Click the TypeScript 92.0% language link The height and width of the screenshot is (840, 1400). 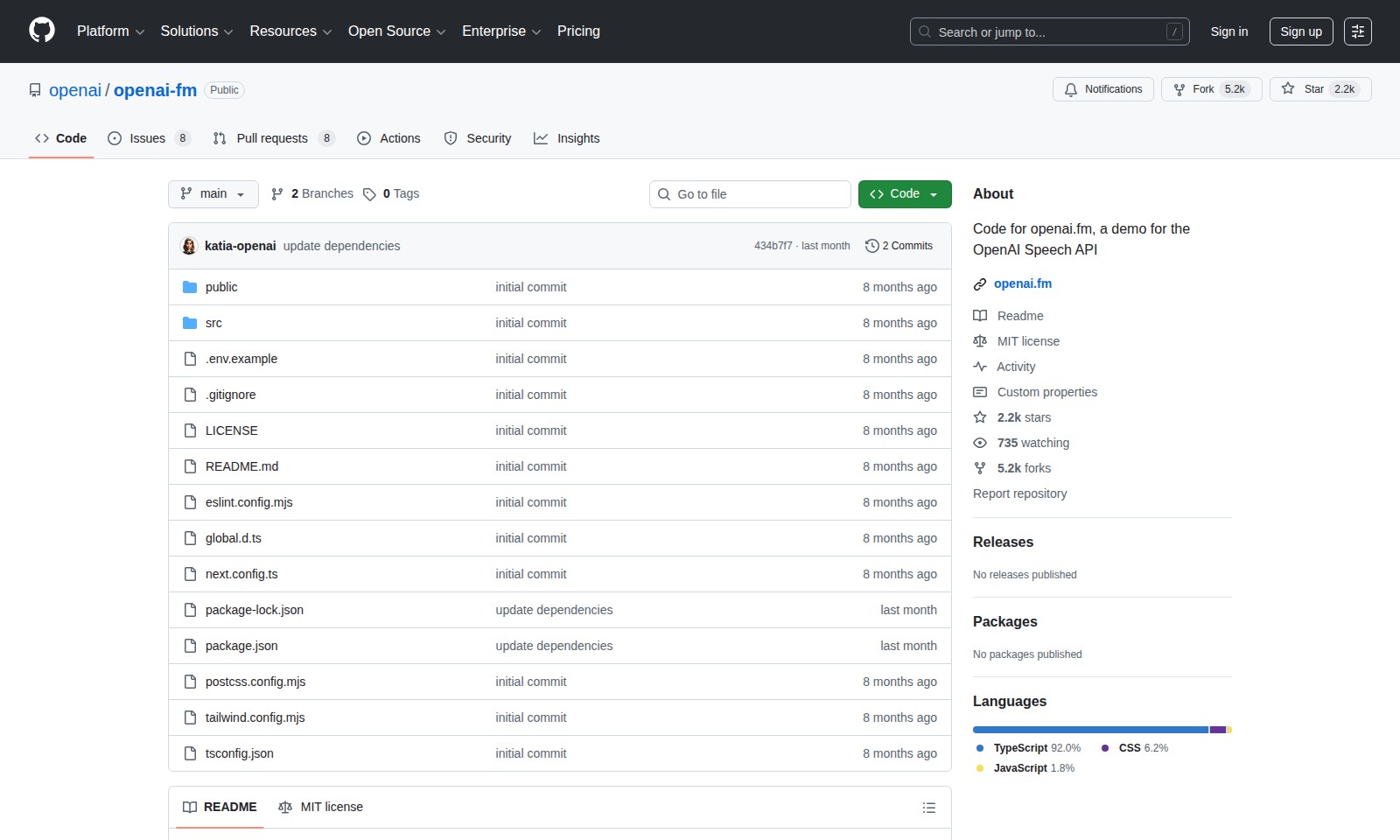tap(1028, 748)
